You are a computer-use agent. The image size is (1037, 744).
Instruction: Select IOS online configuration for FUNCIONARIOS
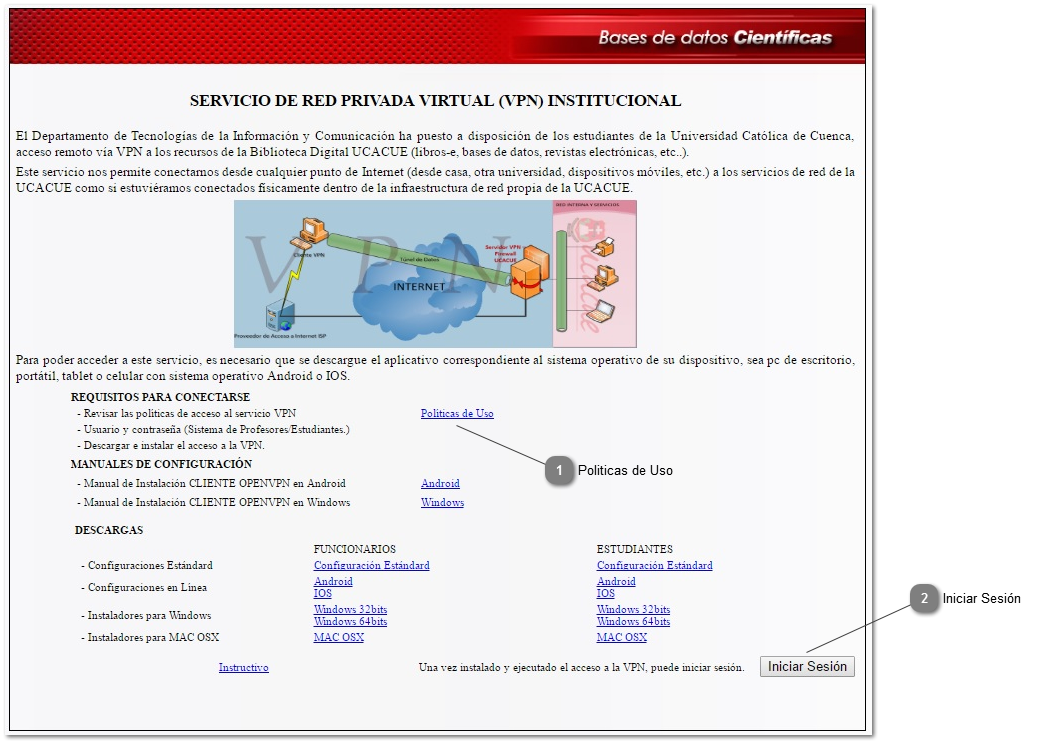323,593
